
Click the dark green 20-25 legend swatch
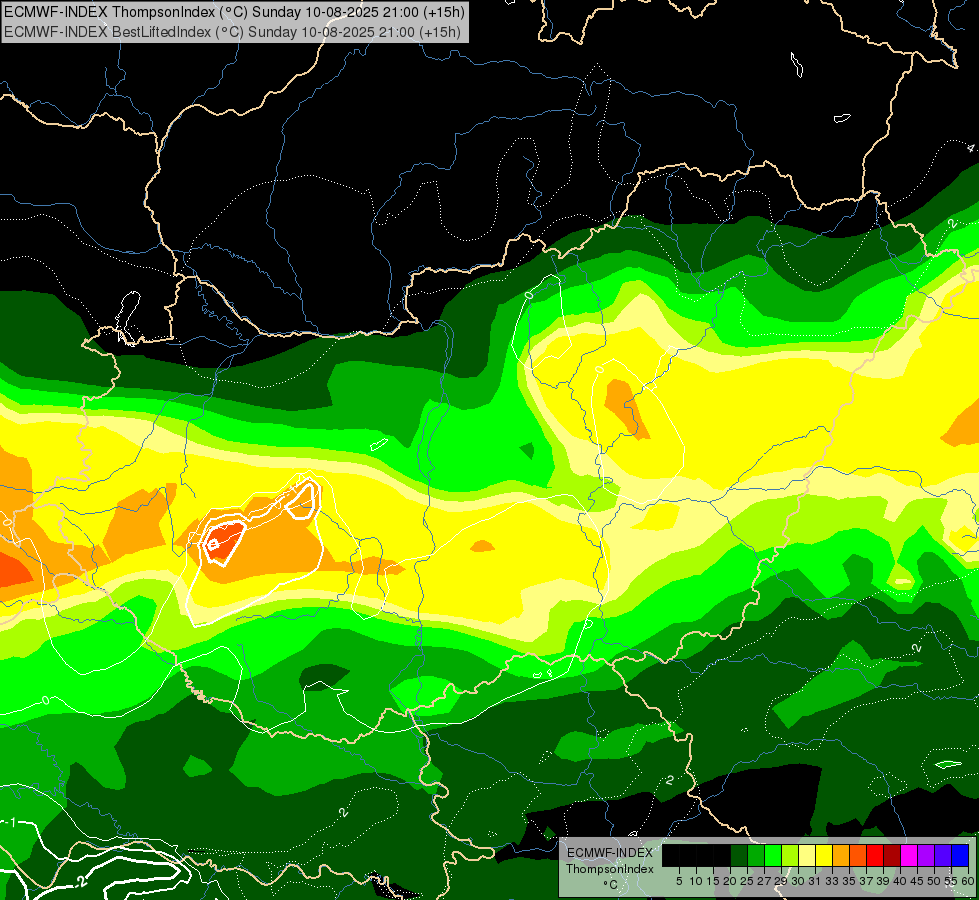click(x=739, y=855)
